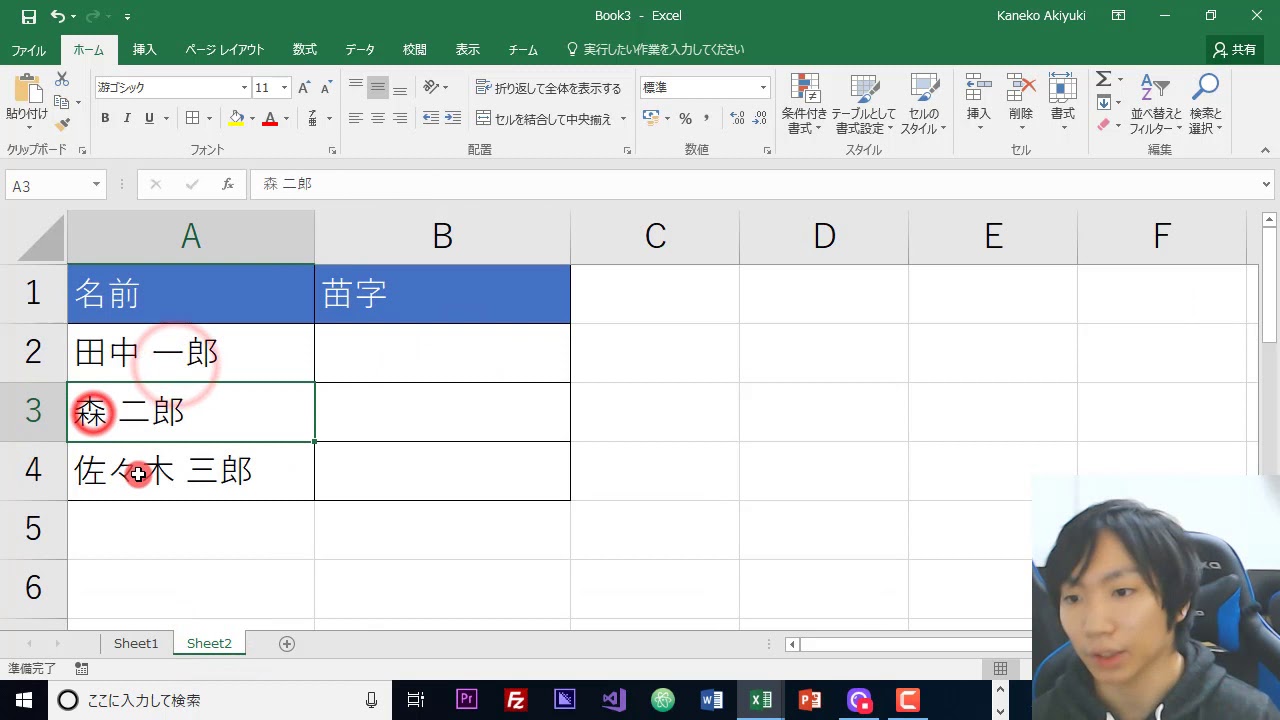Toggle italic formatting
Image resolution: width=1280 pixels, height=720 pixels.
point(127,118)
